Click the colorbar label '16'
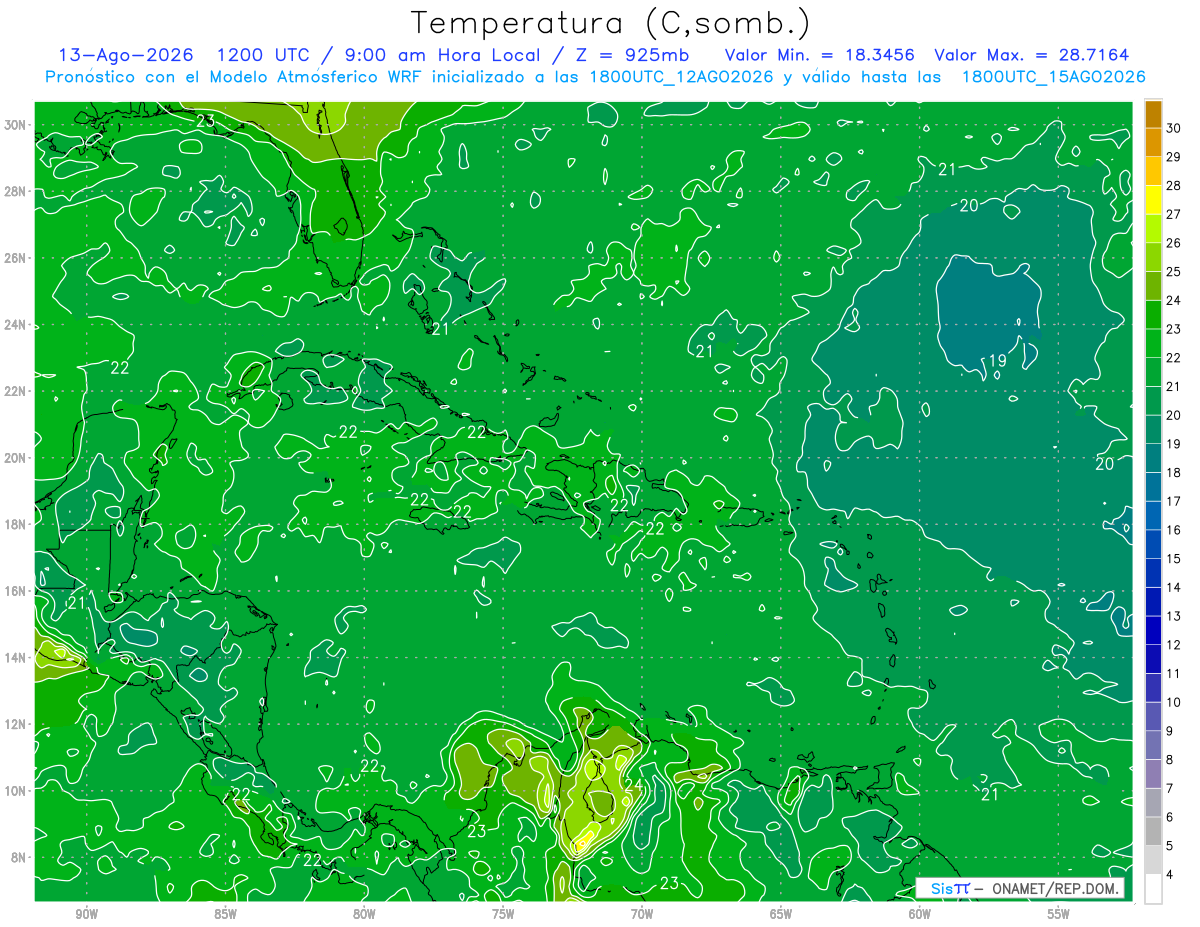This screenshot has width=1200, height=927. (x=1174, y=530)
